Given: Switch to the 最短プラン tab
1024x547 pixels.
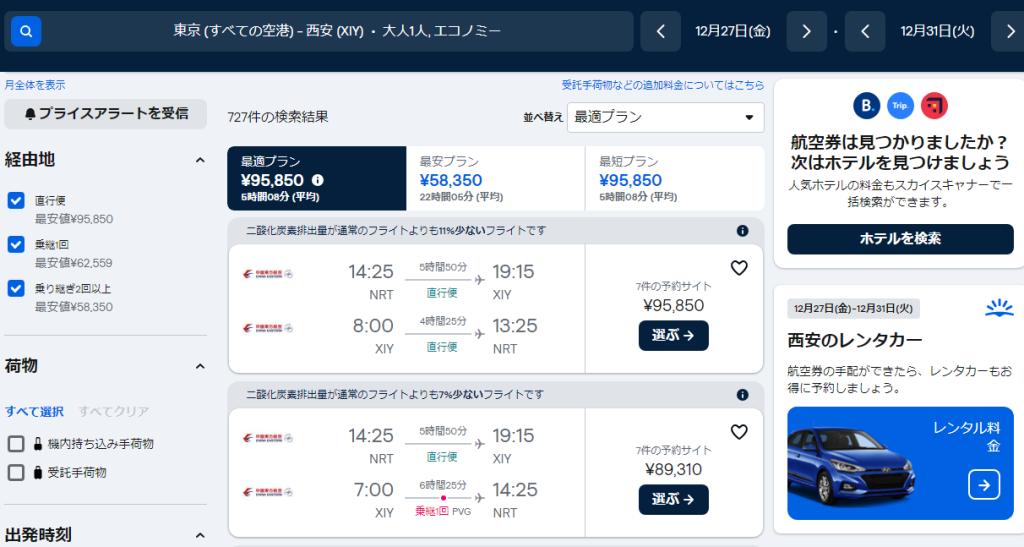Looking at the screenshot, I should pyautogui.click(x=674, y=178).
